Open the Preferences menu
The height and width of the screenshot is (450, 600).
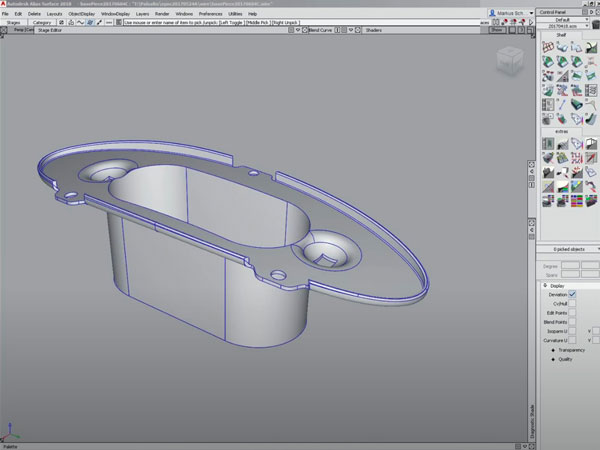211,13
